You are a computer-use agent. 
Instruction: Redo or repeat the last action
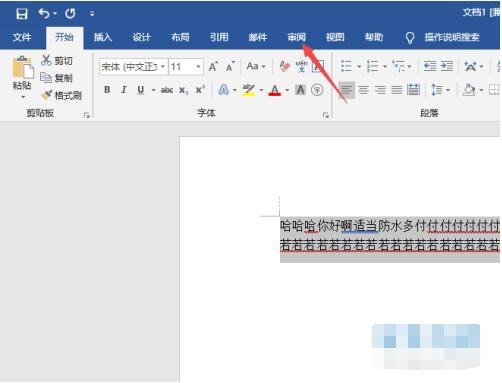[70, 13]
